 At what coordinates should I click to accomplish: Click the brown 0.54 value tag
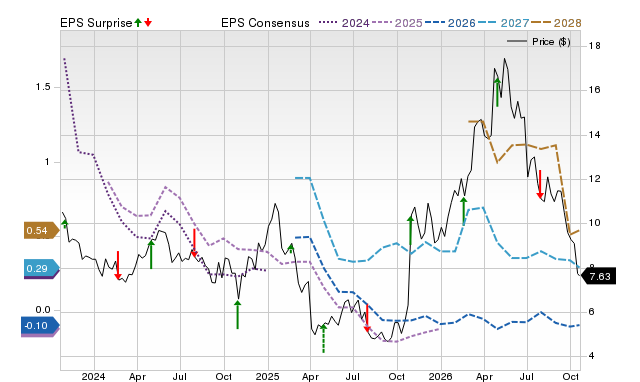[x=42, y=231]
